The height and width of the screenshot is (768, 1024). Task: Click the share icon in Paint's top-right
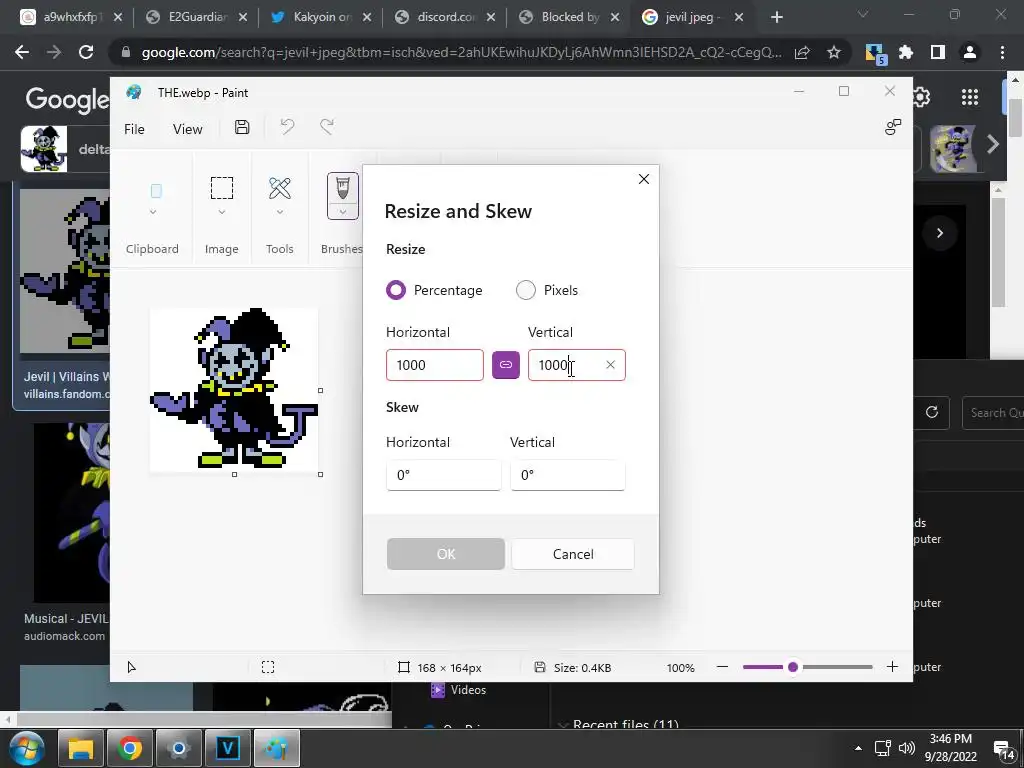click(x=893, y=127)
